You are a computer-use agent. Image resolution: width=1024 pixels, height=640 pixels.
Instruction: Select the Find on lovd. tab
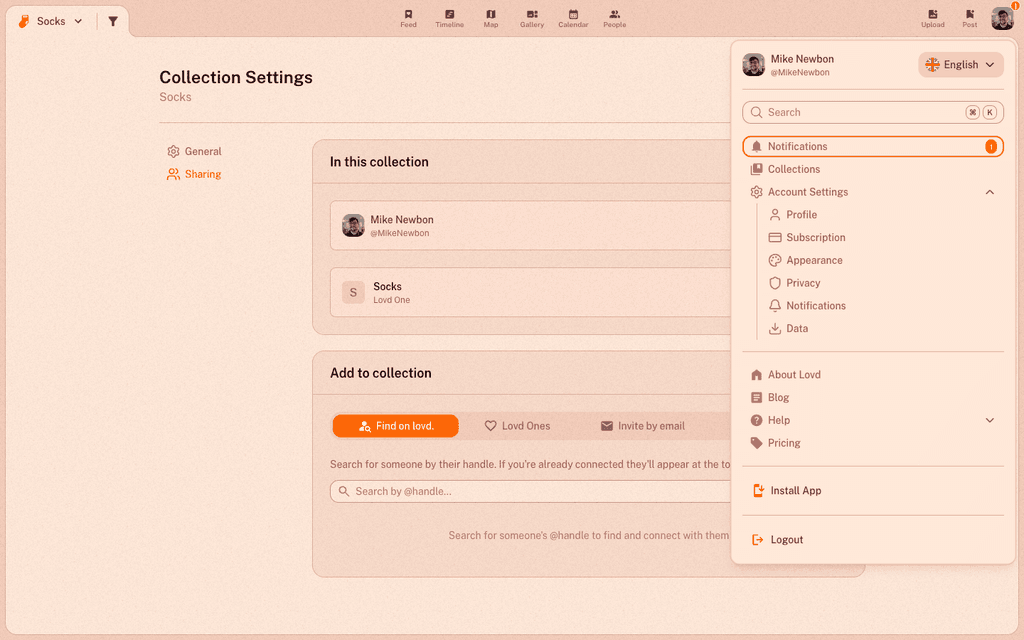click(396, 426)
